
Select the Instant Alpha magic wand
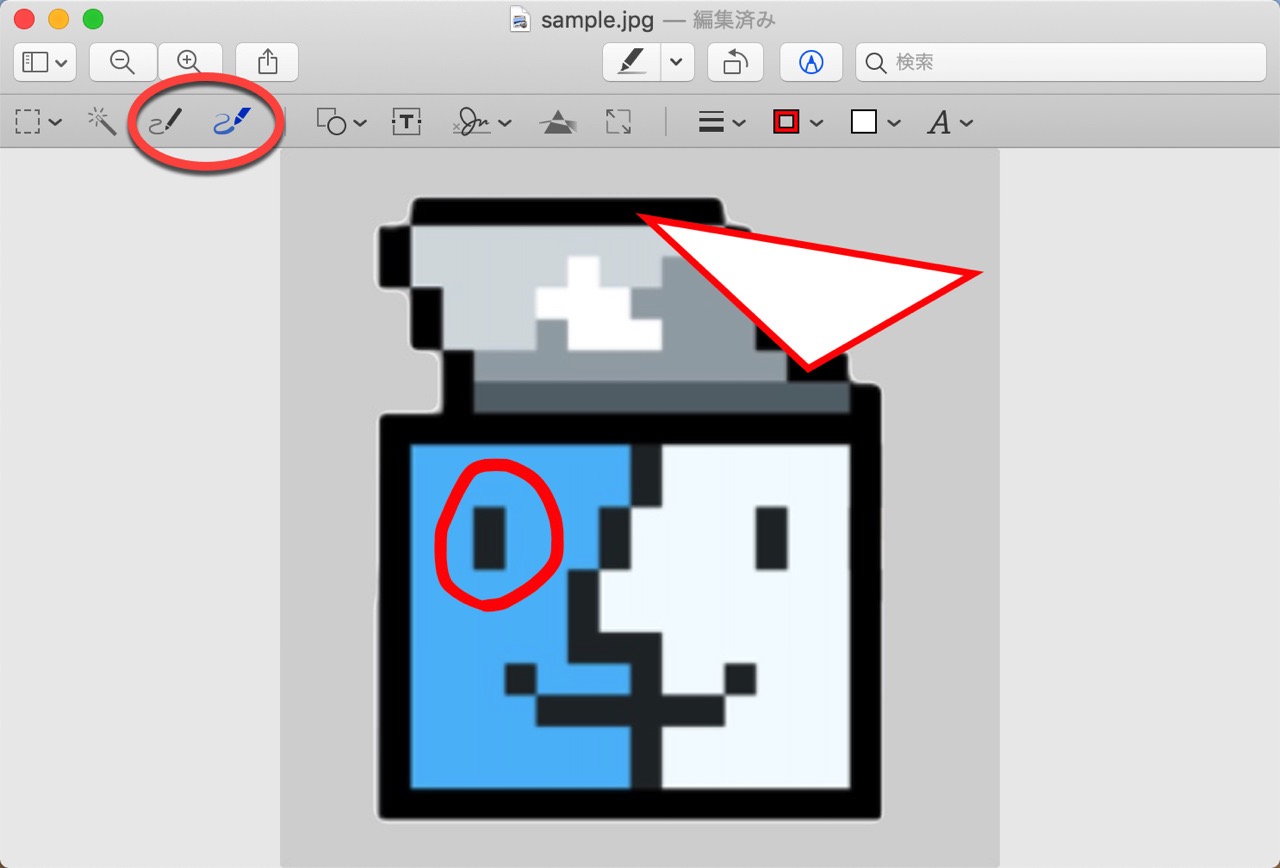pyautogui.click(x=101, y=122)
